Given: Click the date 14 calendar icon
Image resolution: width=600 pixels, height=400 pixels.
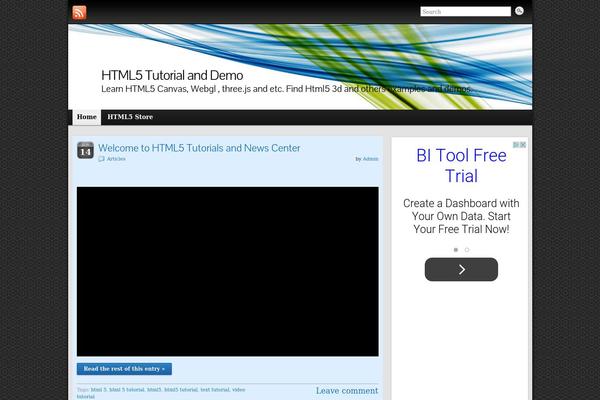Looking at the screenshot, I should 85,150.
